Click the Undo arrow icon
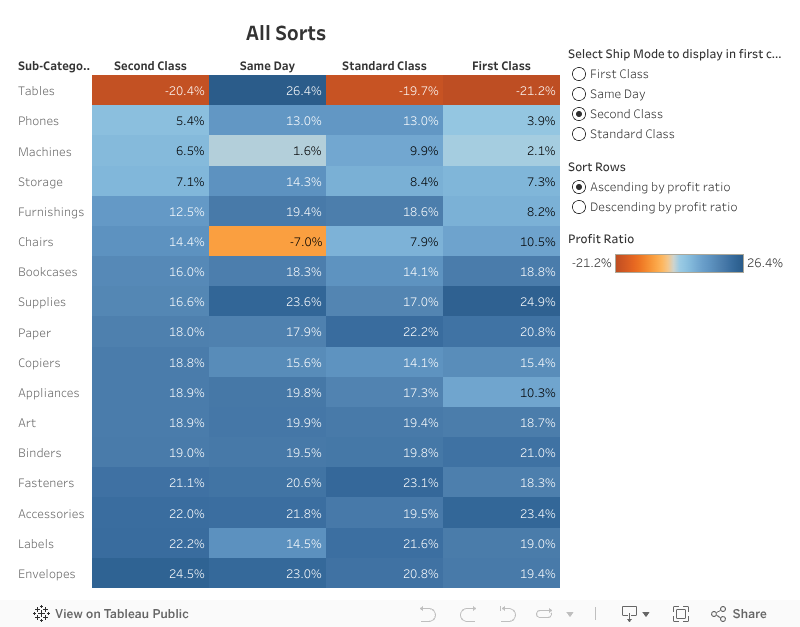800x627 pixels. click(428, 613)
